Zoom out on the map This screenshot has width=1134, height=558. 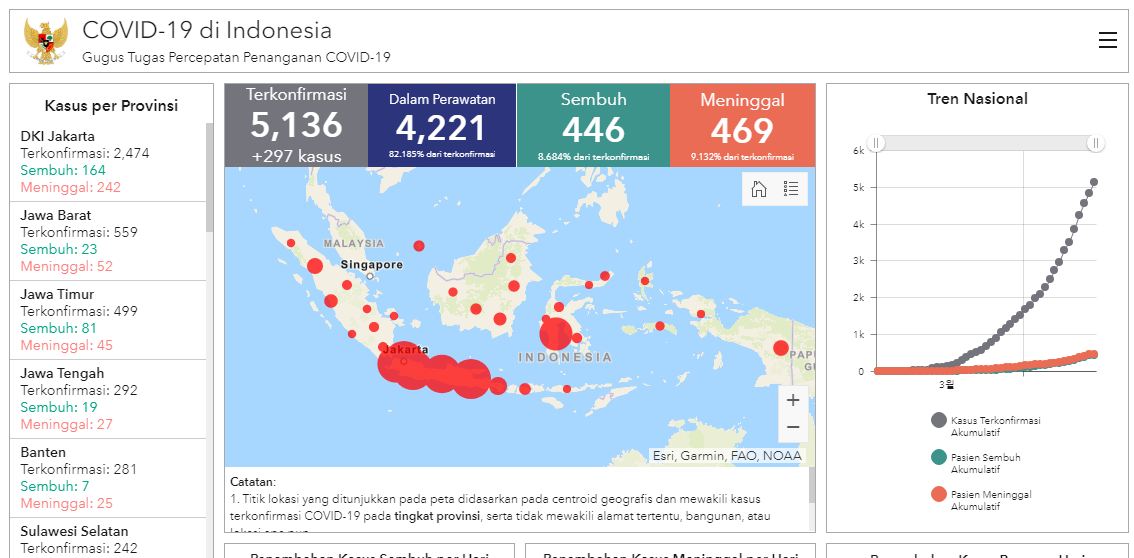tap(793, 427)
